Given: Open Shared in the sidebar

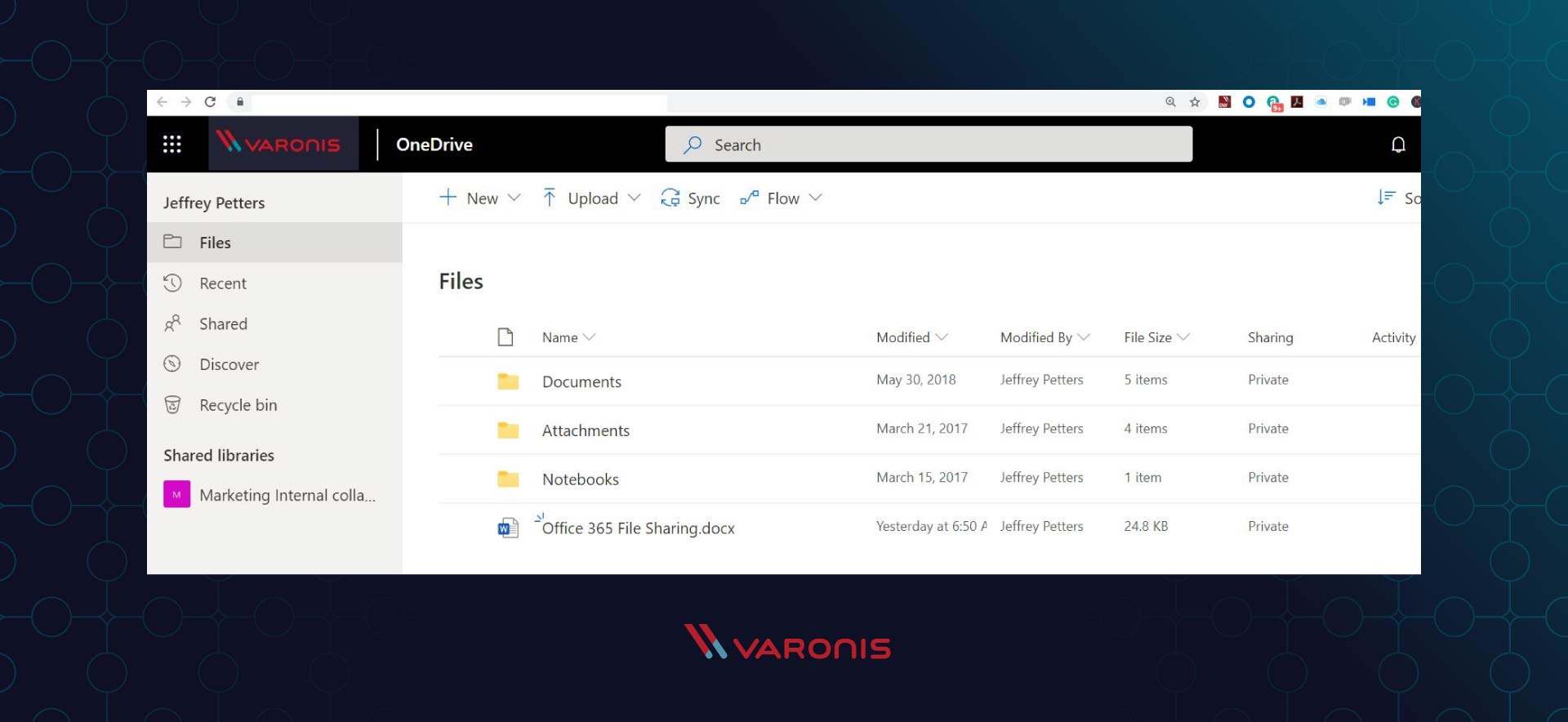Looking at the screenshot, I should pyautogui.click(x=274, y=324).
